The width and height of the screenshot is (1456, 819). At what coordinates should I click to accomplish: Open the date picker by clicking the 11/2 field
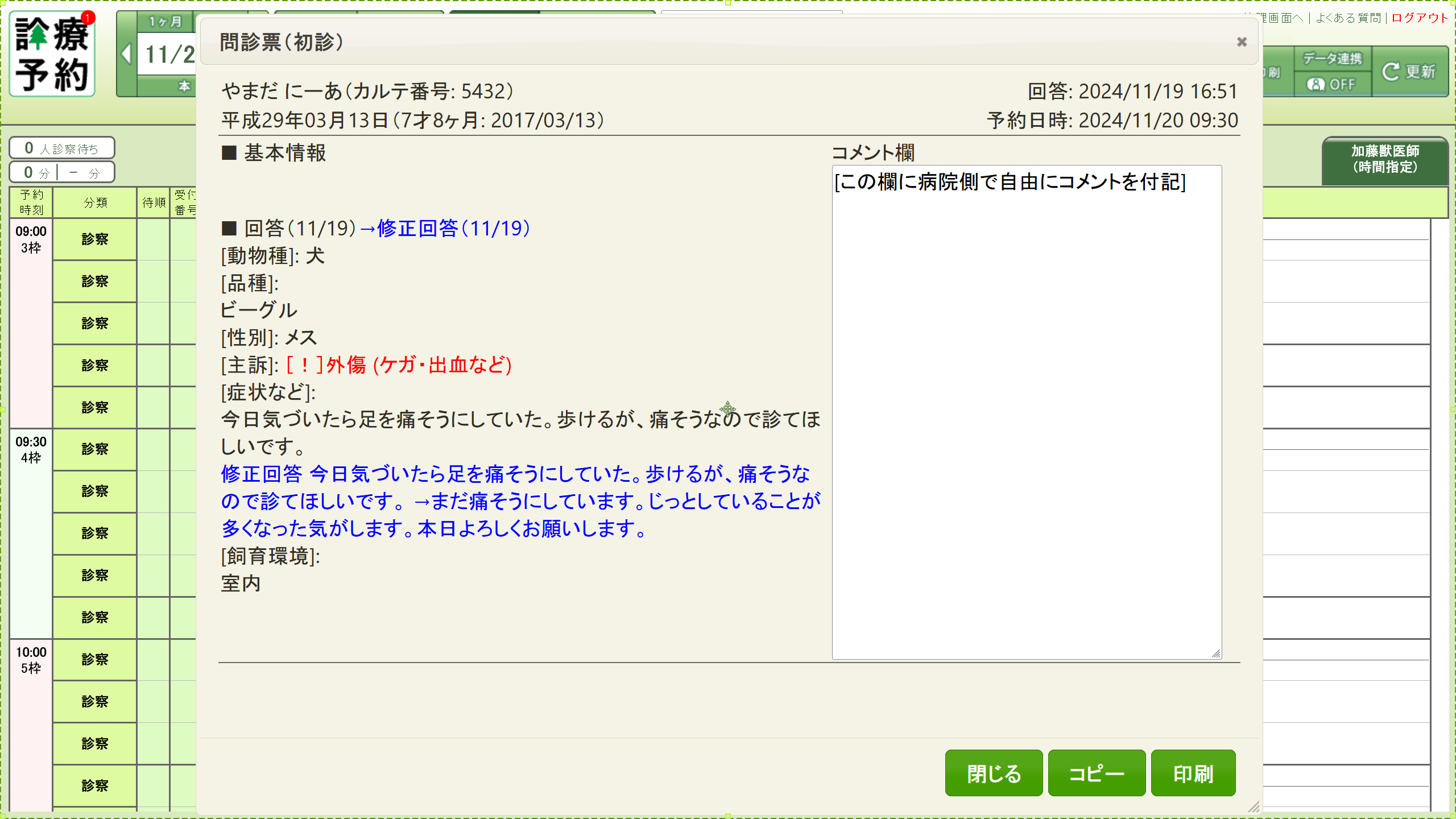[171, 54]
